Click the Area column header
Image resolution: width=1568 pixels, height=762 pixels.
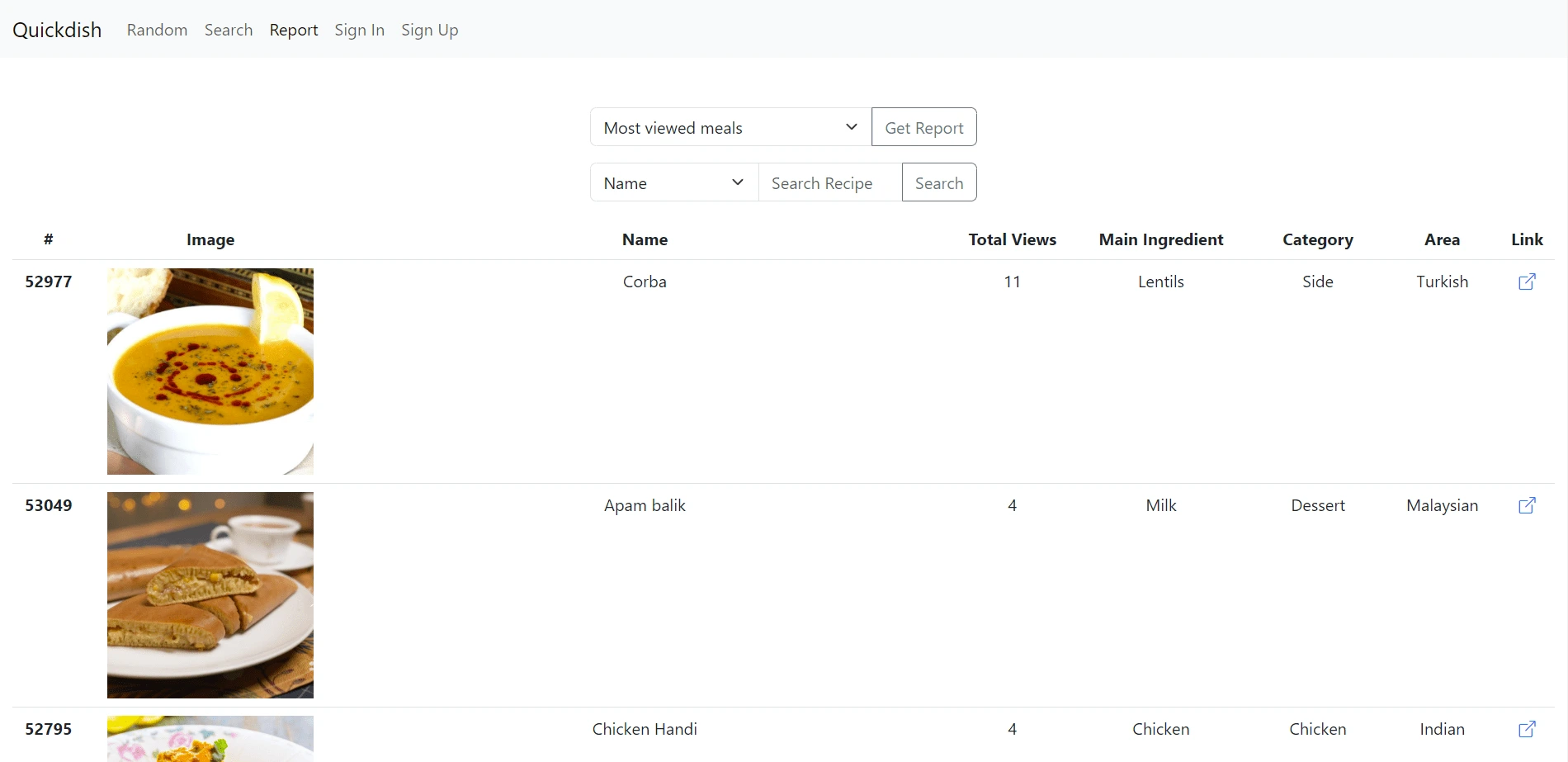click(1442, 239)
